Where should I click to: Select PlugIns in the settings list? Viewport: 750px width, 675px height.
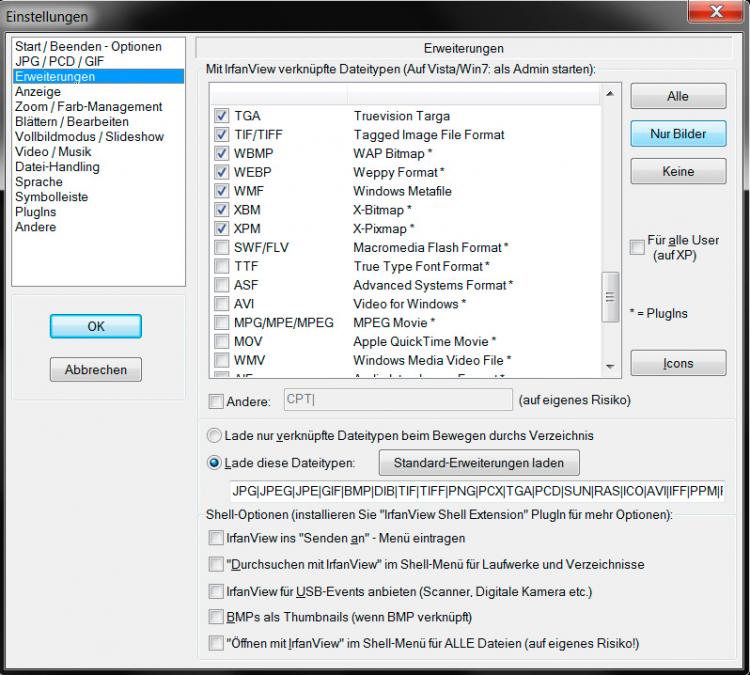[35, 212]
